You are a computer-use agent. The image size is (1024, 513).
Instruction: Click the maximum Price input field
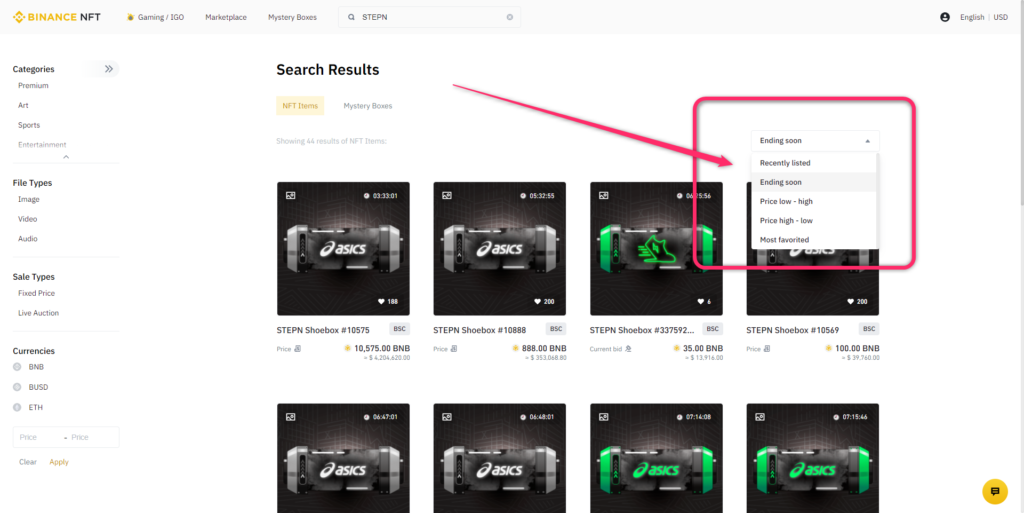(x=91, y=437)
